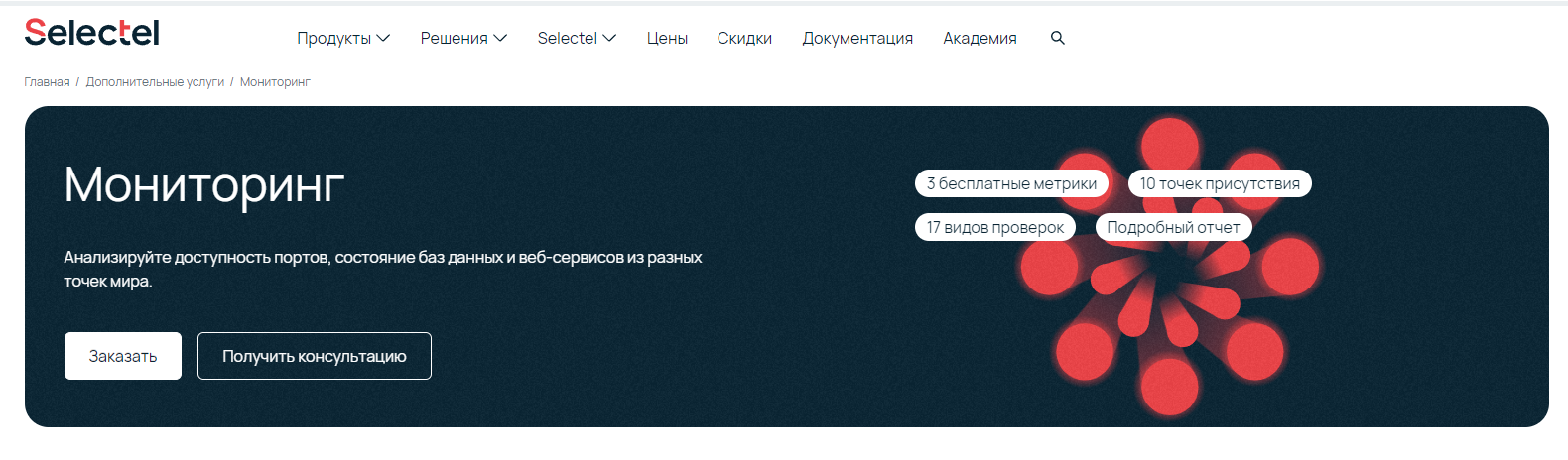Go to Дополнительные услуги breadcrumb

(155, 82)
